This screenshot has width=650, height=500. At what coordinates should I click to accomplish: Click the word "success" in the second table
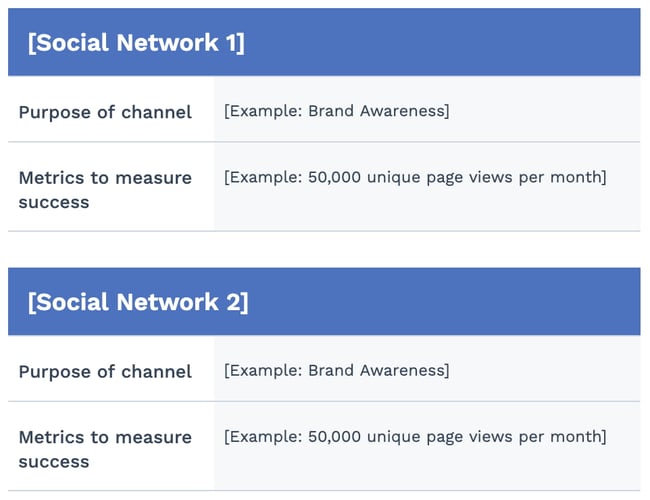pos(54,462)
